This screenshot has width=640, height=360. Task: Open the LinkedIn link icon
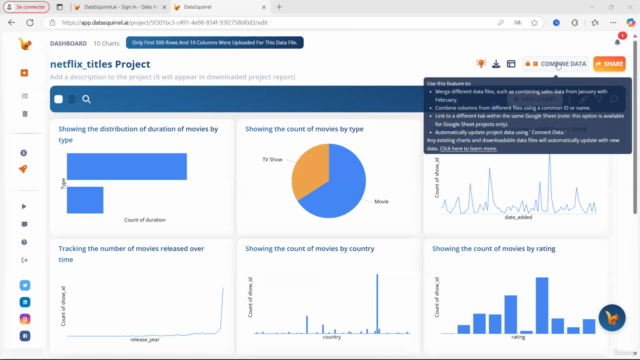coord(25,302)
